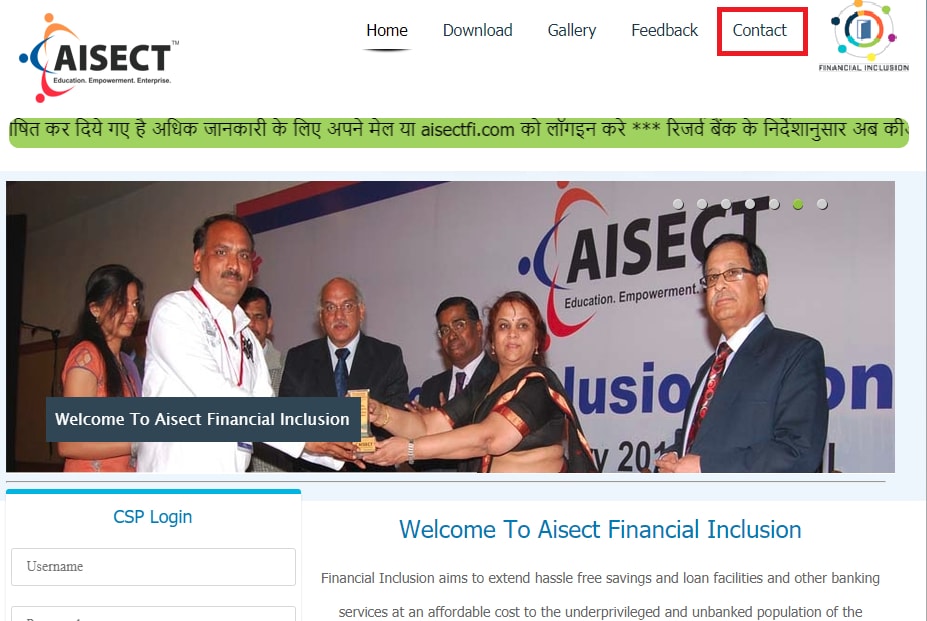
Task: Select the last slideshow pagination dot
Action: coord(822,204)
